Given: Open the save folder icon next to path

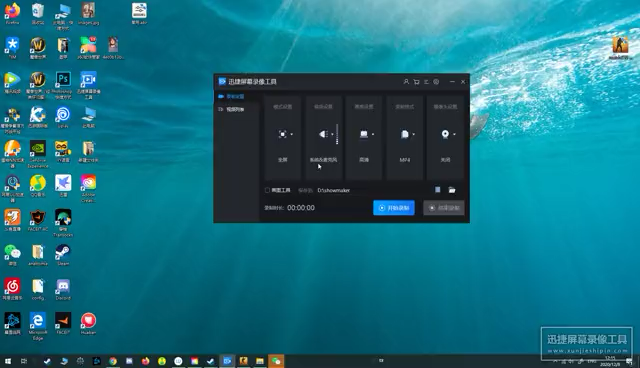Looking at the screenshot, I should point(452,190).
